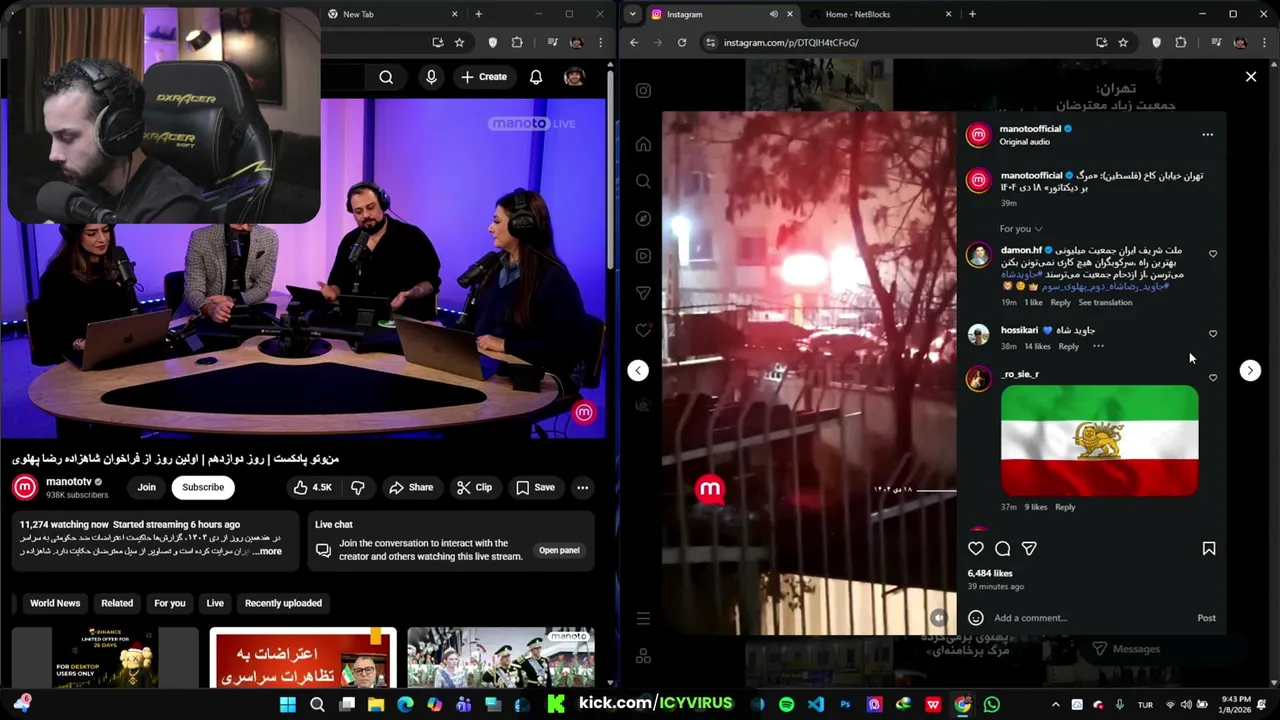Close the Instagram post overlay
Viewport: 1280px width, 720px height.
coord(1251,76)
